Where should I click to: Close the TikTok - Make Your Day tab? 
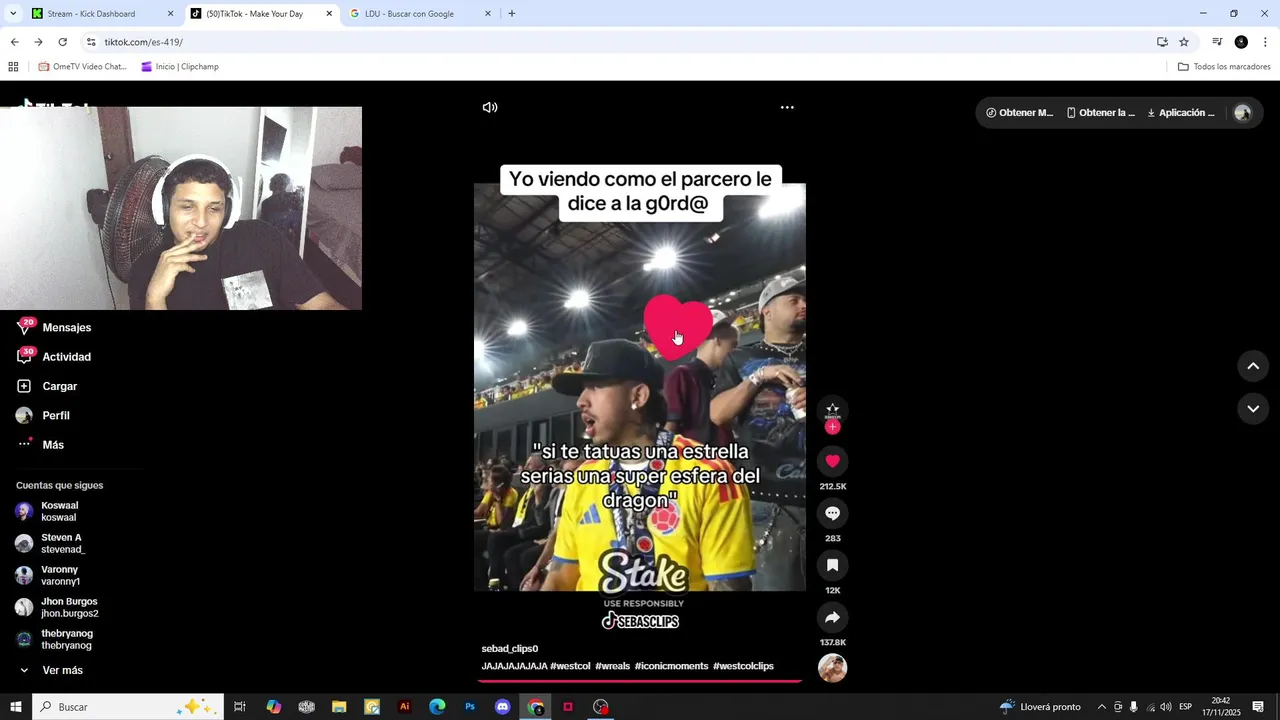(x=329, y=14)
